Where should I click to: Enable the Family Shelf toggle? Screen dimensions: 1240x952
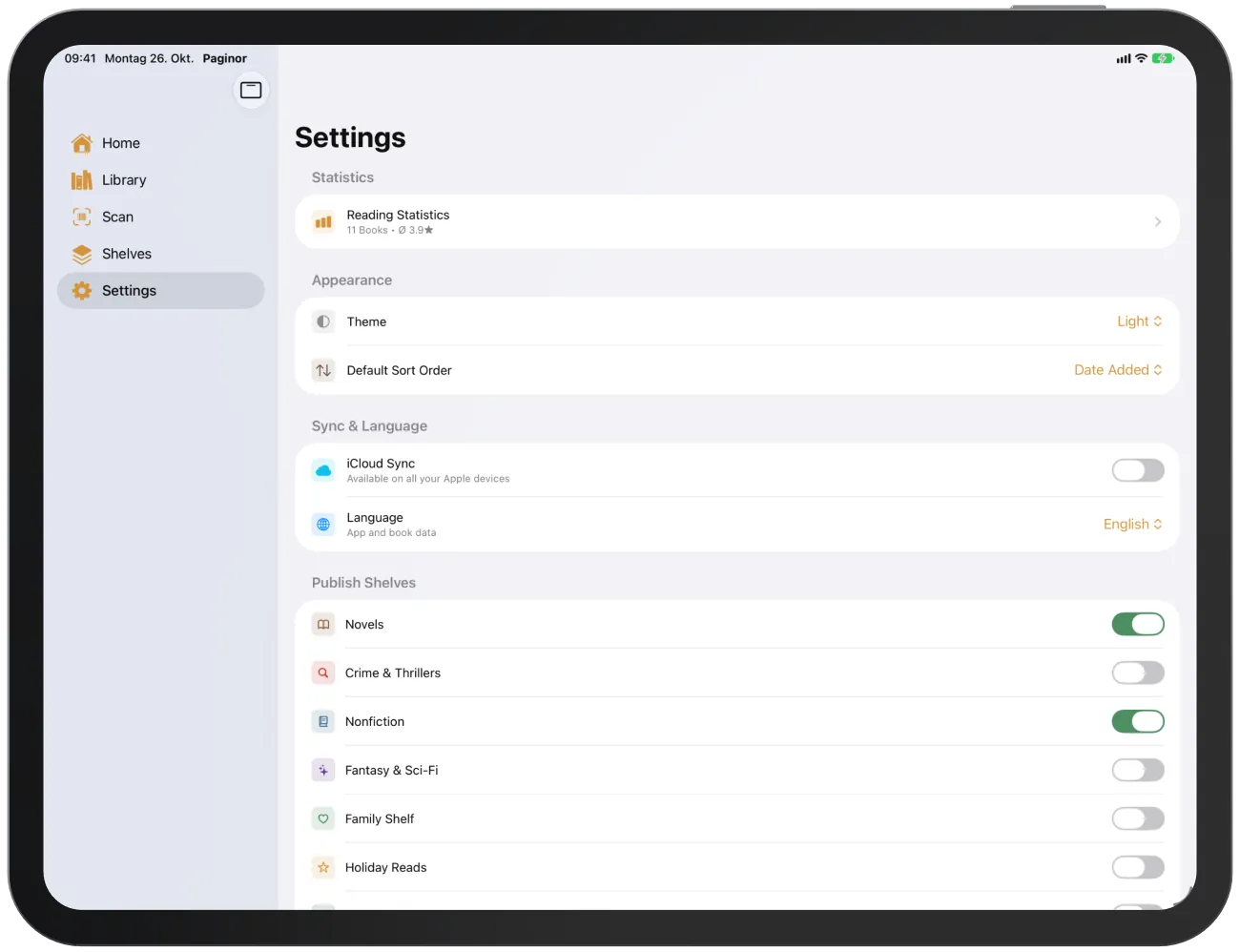(x=1138, y=819)
